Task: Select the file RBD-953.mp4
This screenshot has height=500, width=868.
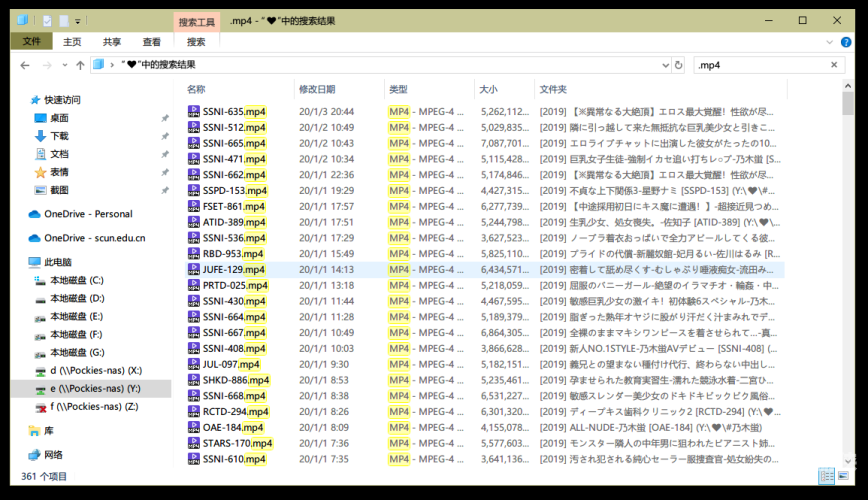Action: [x=233, y=254]
